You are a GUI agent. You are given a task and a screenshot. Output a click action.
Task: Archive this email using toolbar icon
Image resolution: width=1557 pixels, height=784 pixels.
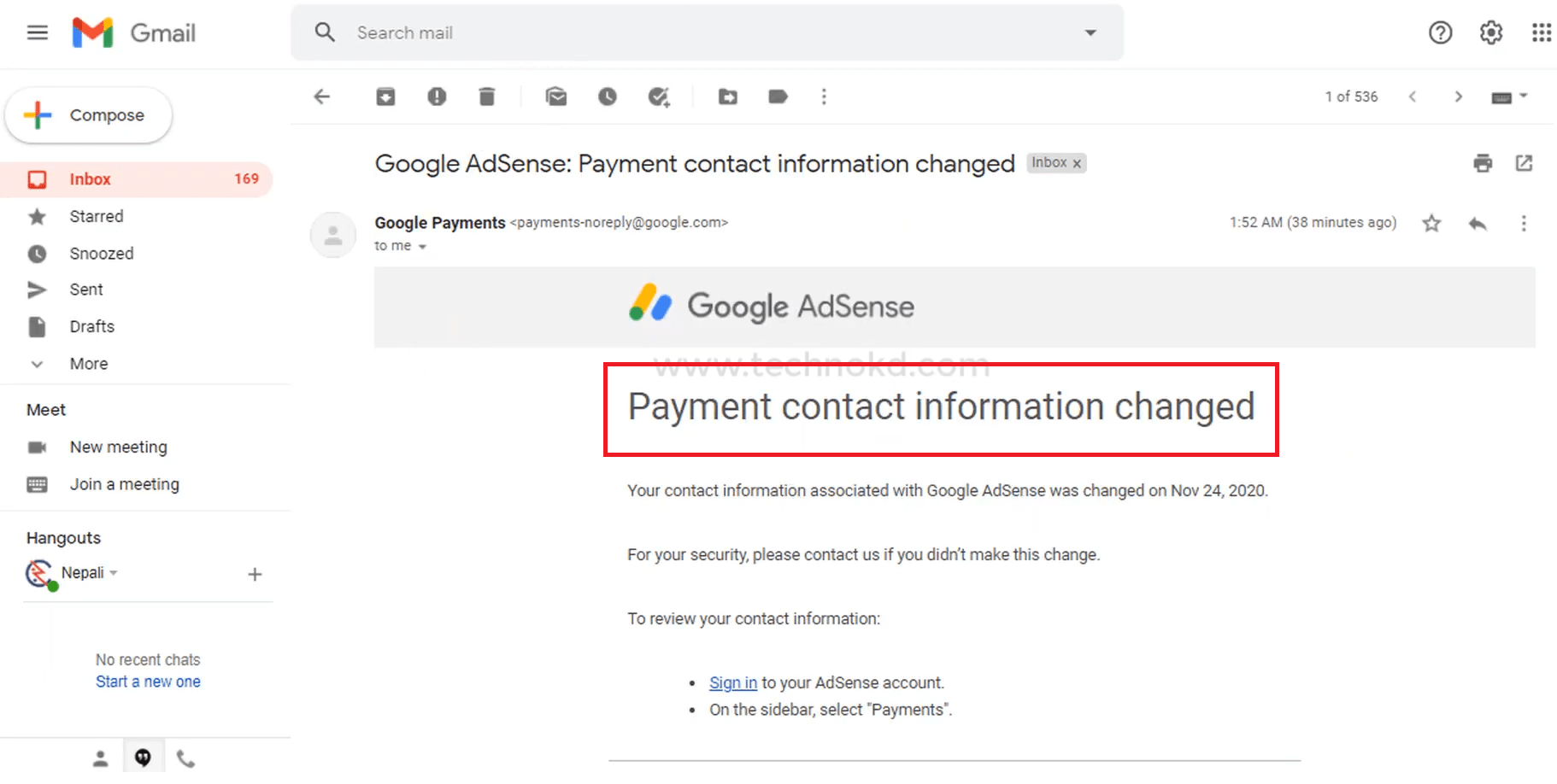click(x=385, y=97)
